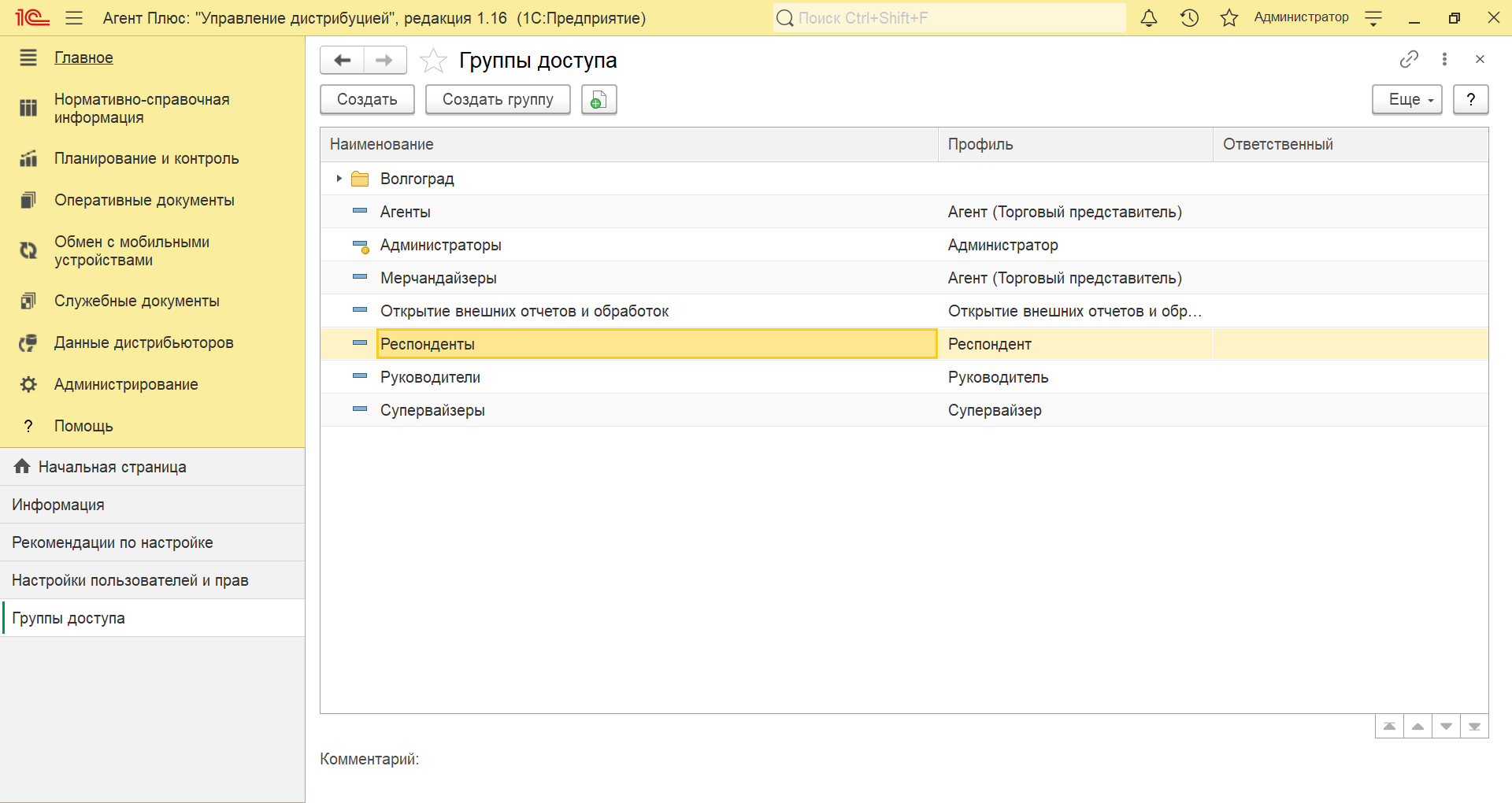Click the Администратор profile cell
1512x803 pixels.
coord(1075,245)
